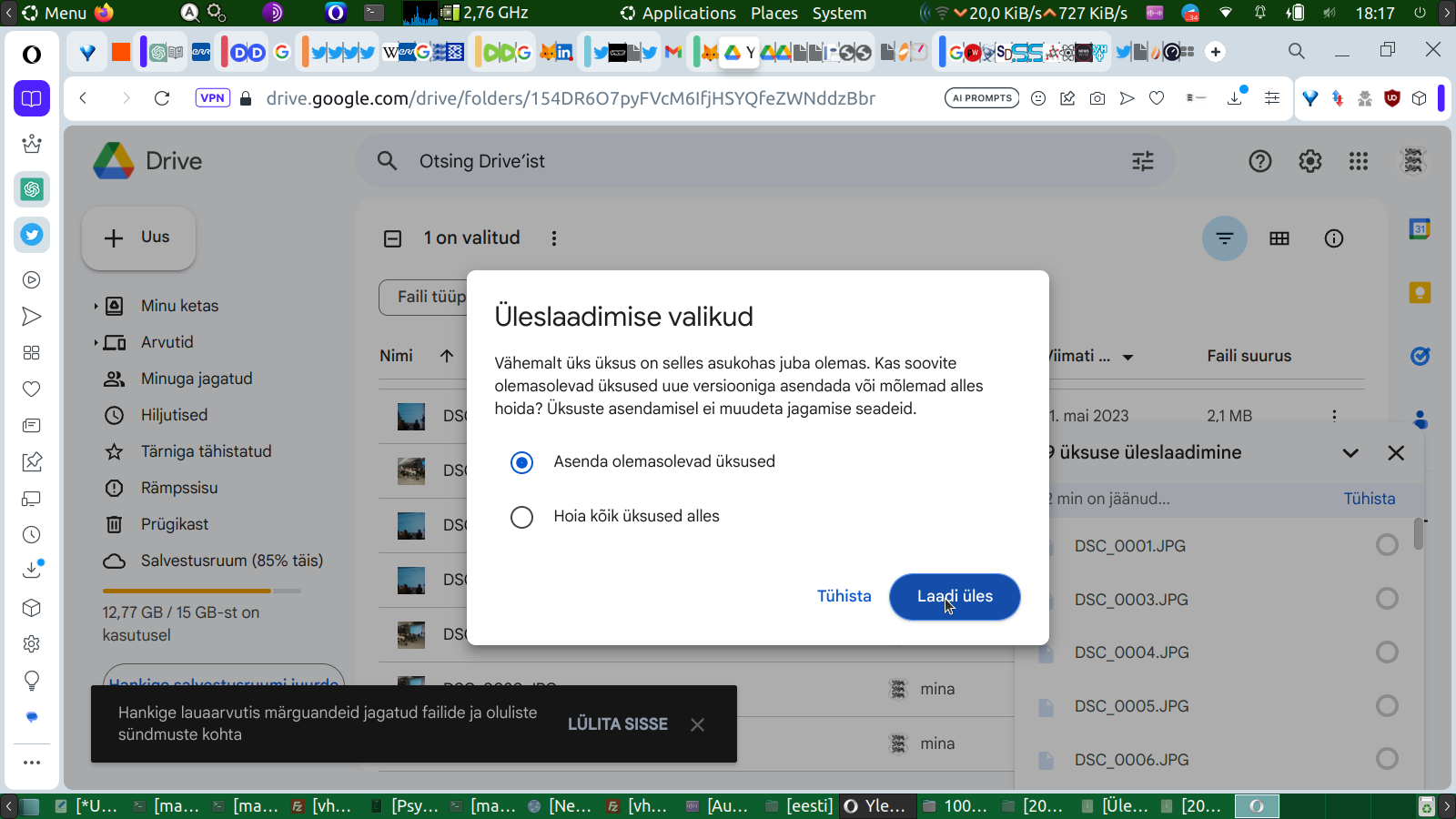Open the Google apps grid
The image size is (1456, 819).
pos(1359,162)
